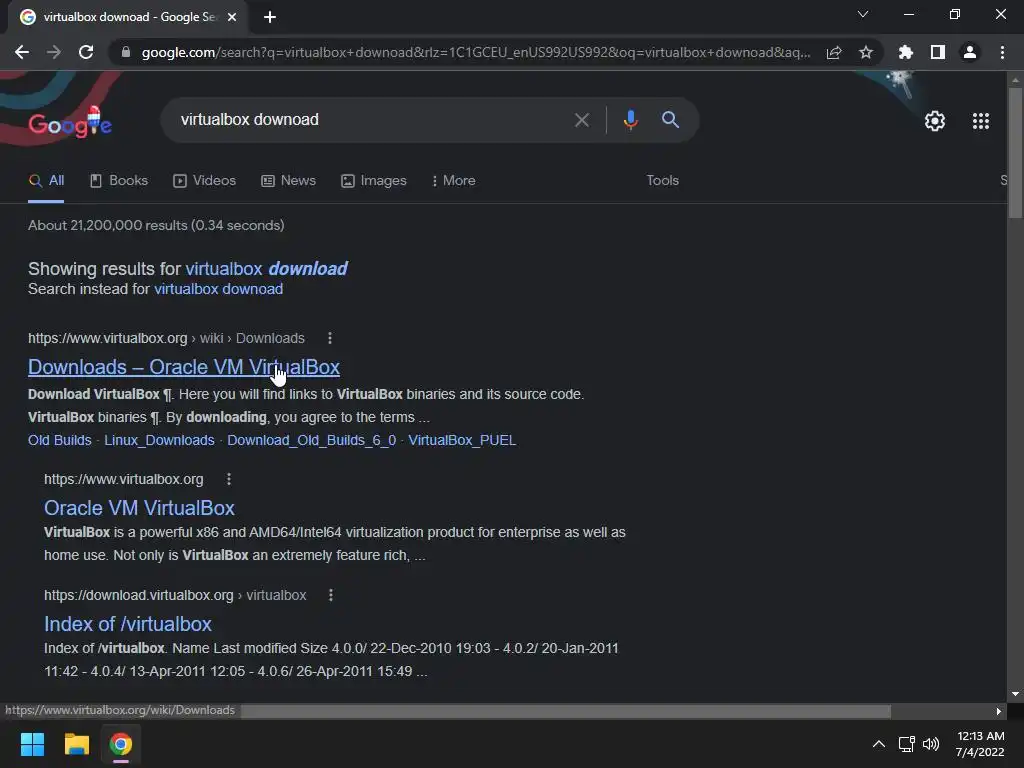This screenshot has height=768, width=1024.
Task: Click the horizontal scrollbar thumb
Action: pos(566,711)
